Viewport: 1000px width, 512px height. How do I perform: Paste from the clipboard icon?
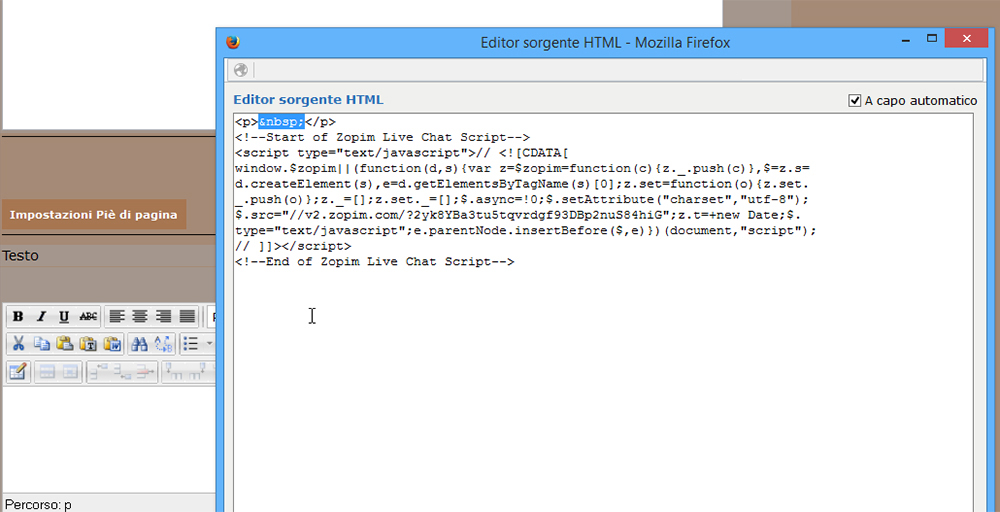tap(64, 344)
